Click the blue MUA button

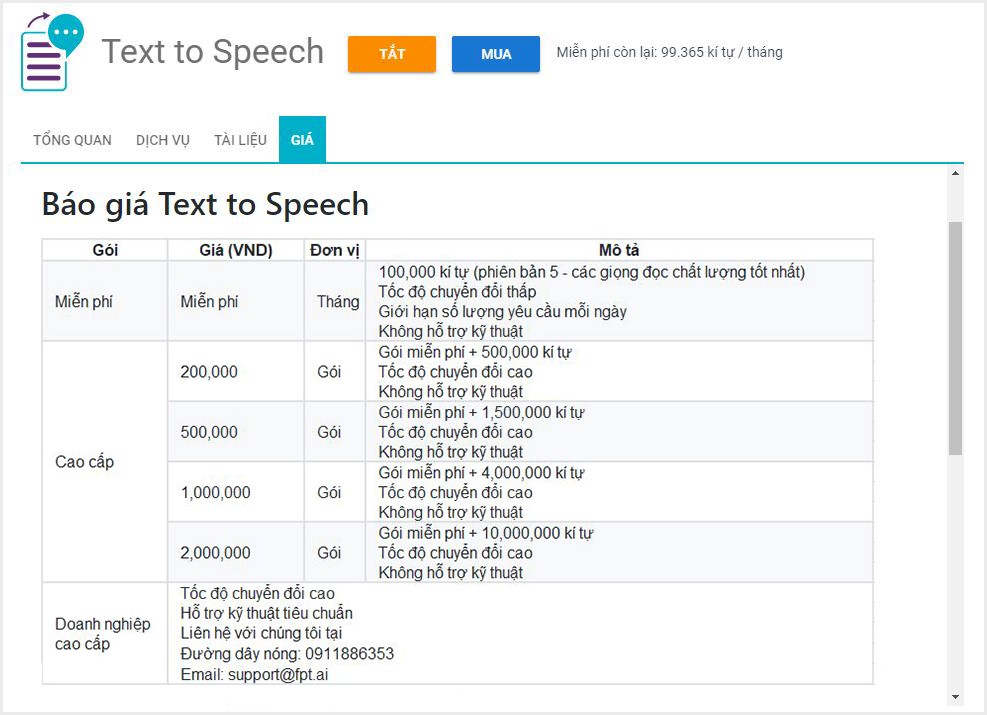click(x=495, y=54)
